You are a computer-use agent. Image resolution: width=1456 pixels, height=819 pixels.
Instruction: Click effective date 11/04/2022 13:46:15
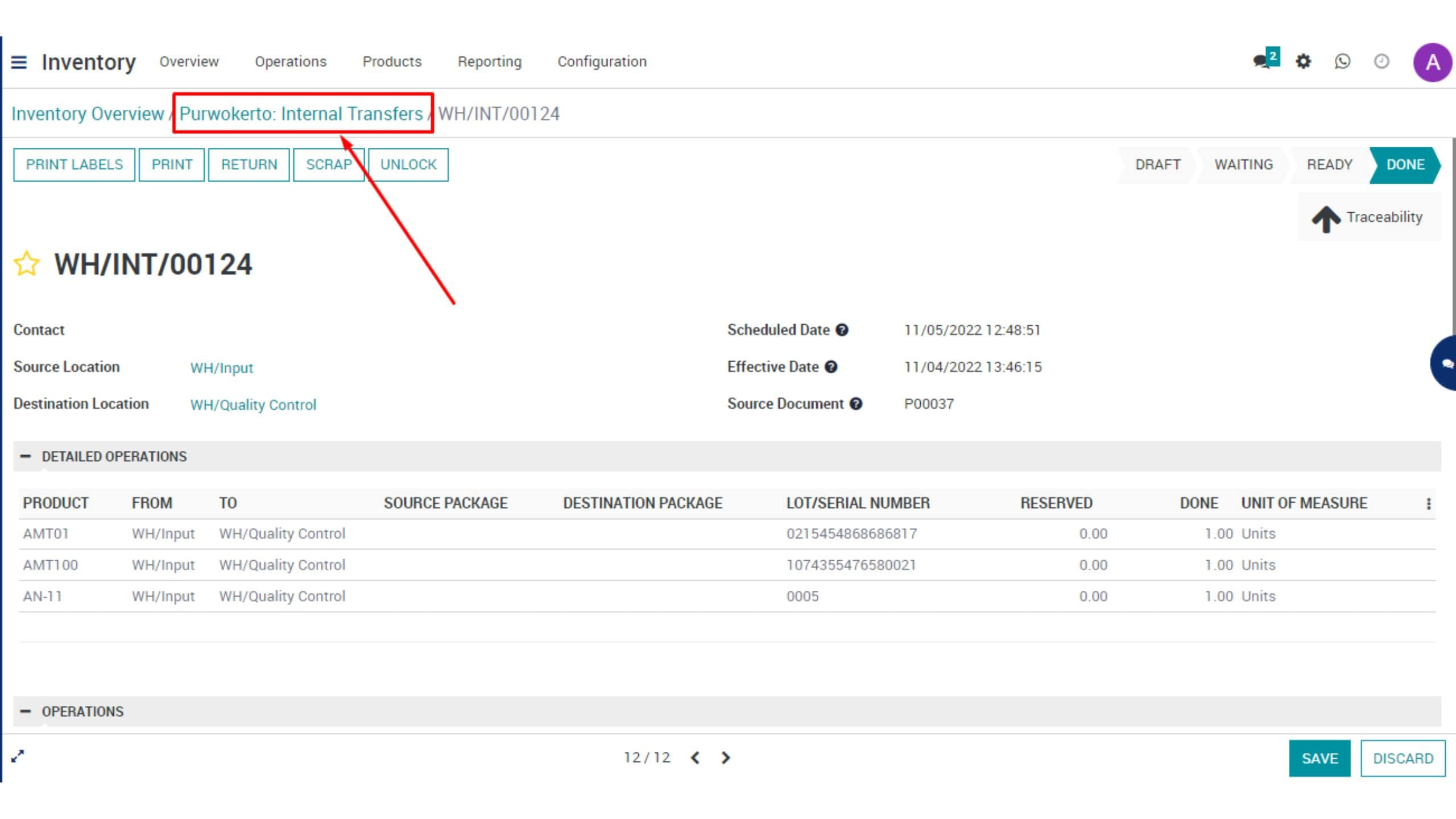pos(973,367)
